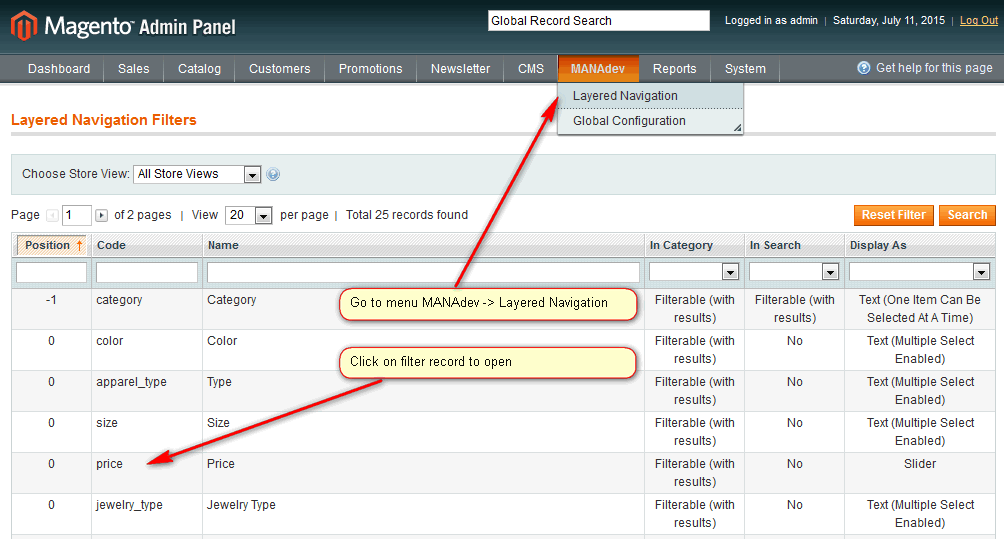The image size is (1004, 539).
Task: Open the Customers menu
Action: [279, 68]
